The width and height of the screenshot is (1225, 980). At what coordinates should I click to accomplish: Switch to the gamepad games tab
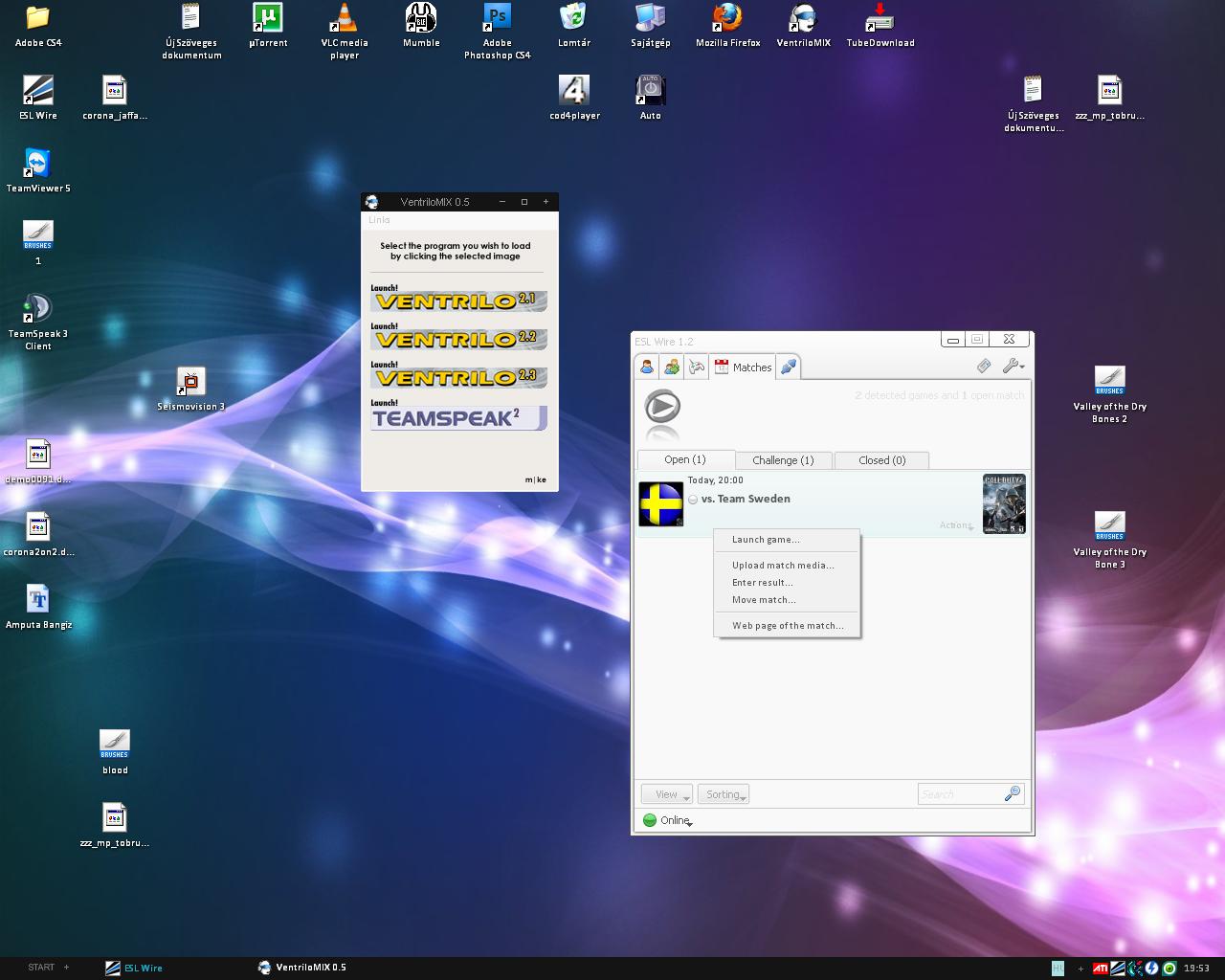[x=697, y=367]
